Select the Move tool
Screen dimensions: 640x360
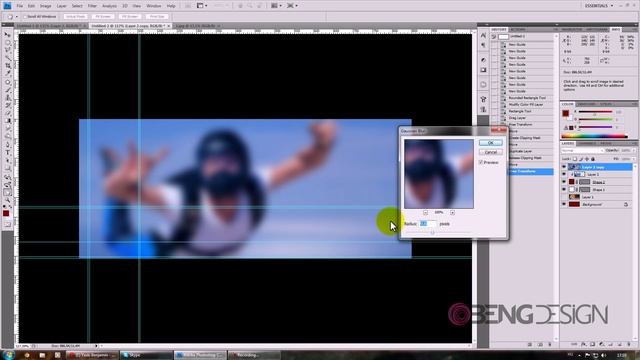pos(7,35)
